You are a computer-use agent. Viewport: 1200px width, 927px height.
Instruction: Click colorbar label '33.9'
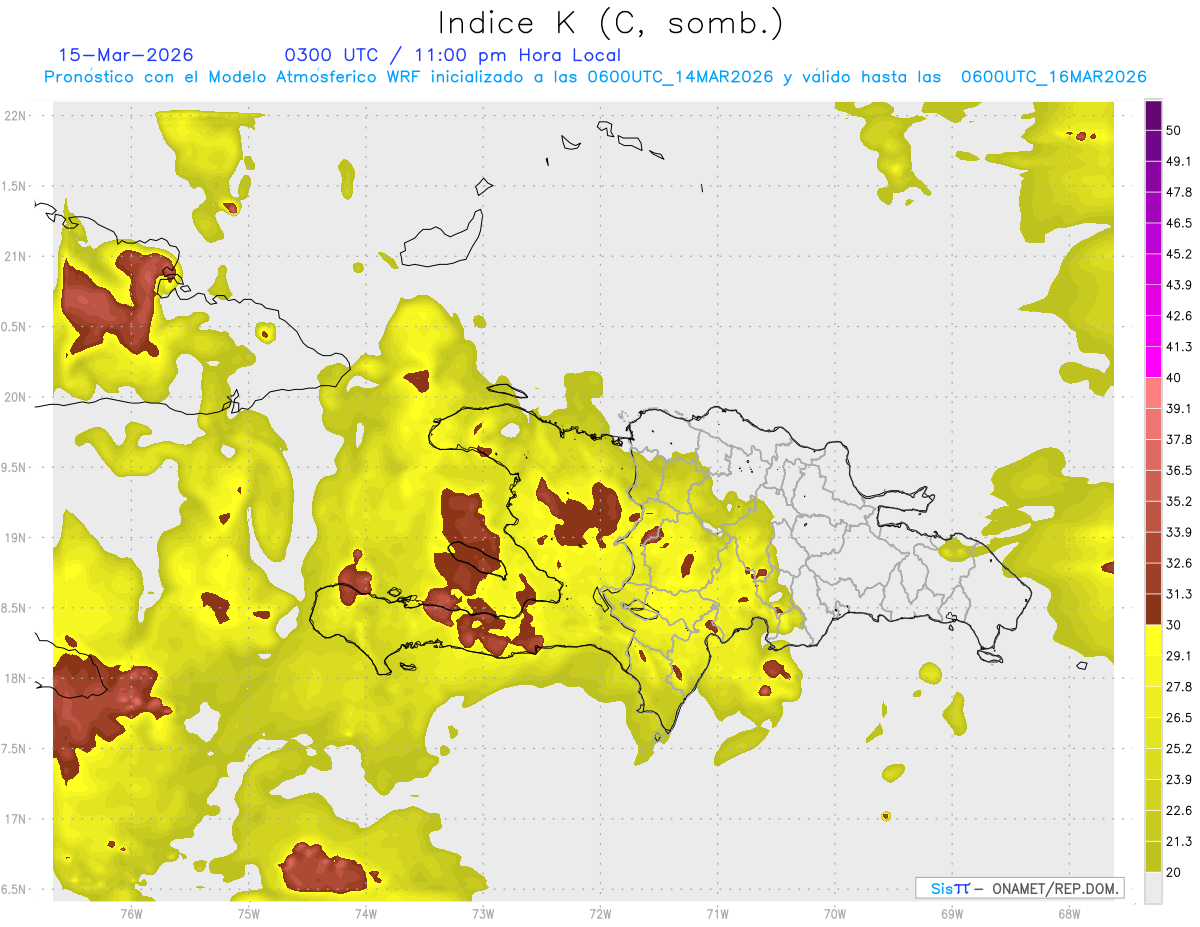[1180, 532]
